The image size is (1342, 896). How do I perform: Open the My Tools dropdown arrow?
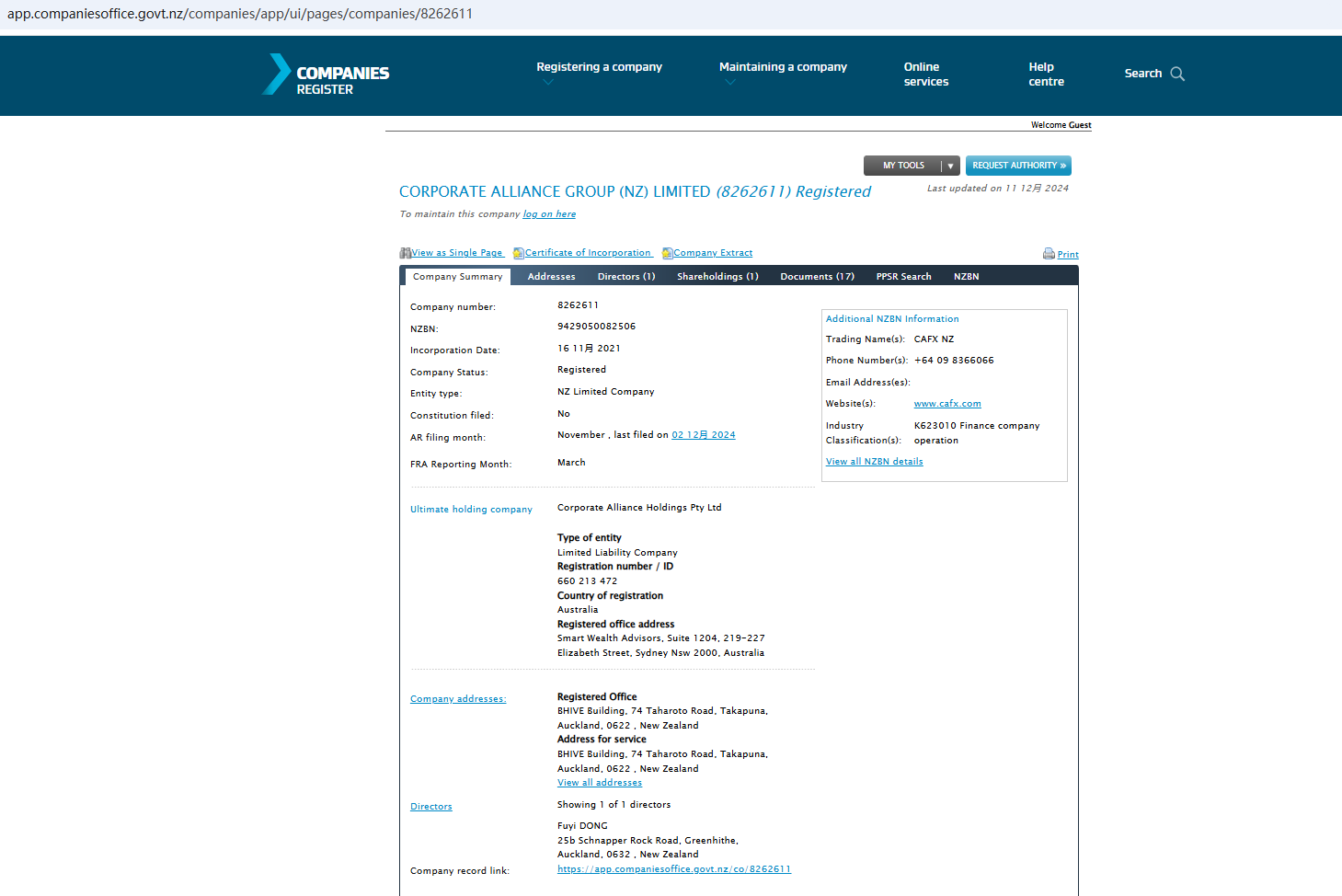950,166
